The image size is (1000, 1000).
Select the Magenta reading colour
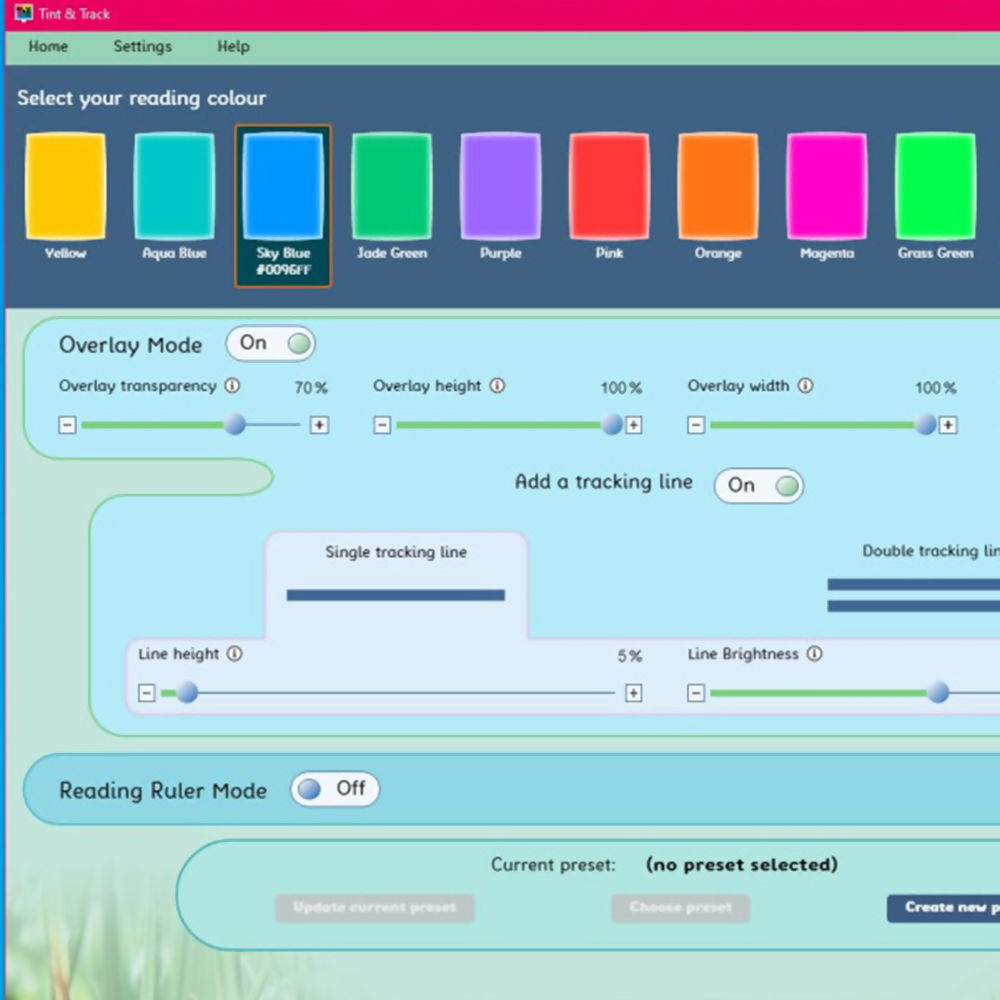tap(826, 188)
